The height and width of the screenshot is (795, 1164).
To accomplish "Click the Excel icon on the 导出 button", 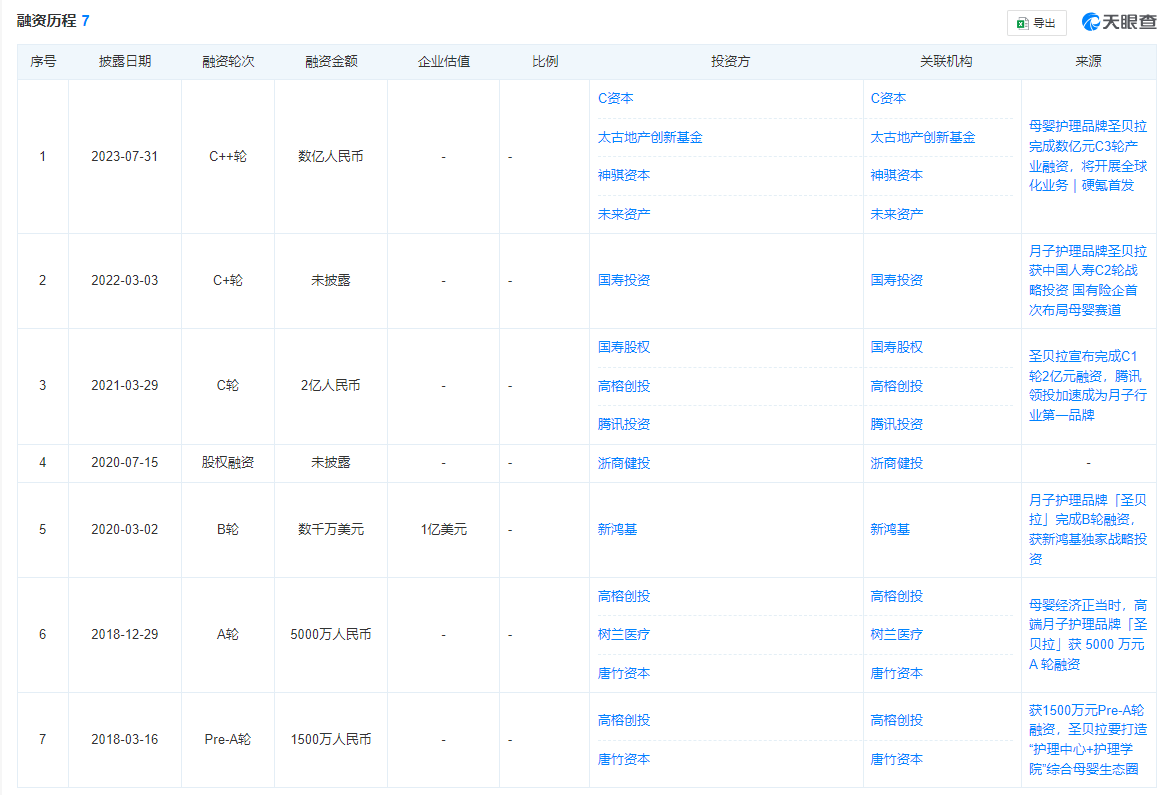I will (1022, 23).
